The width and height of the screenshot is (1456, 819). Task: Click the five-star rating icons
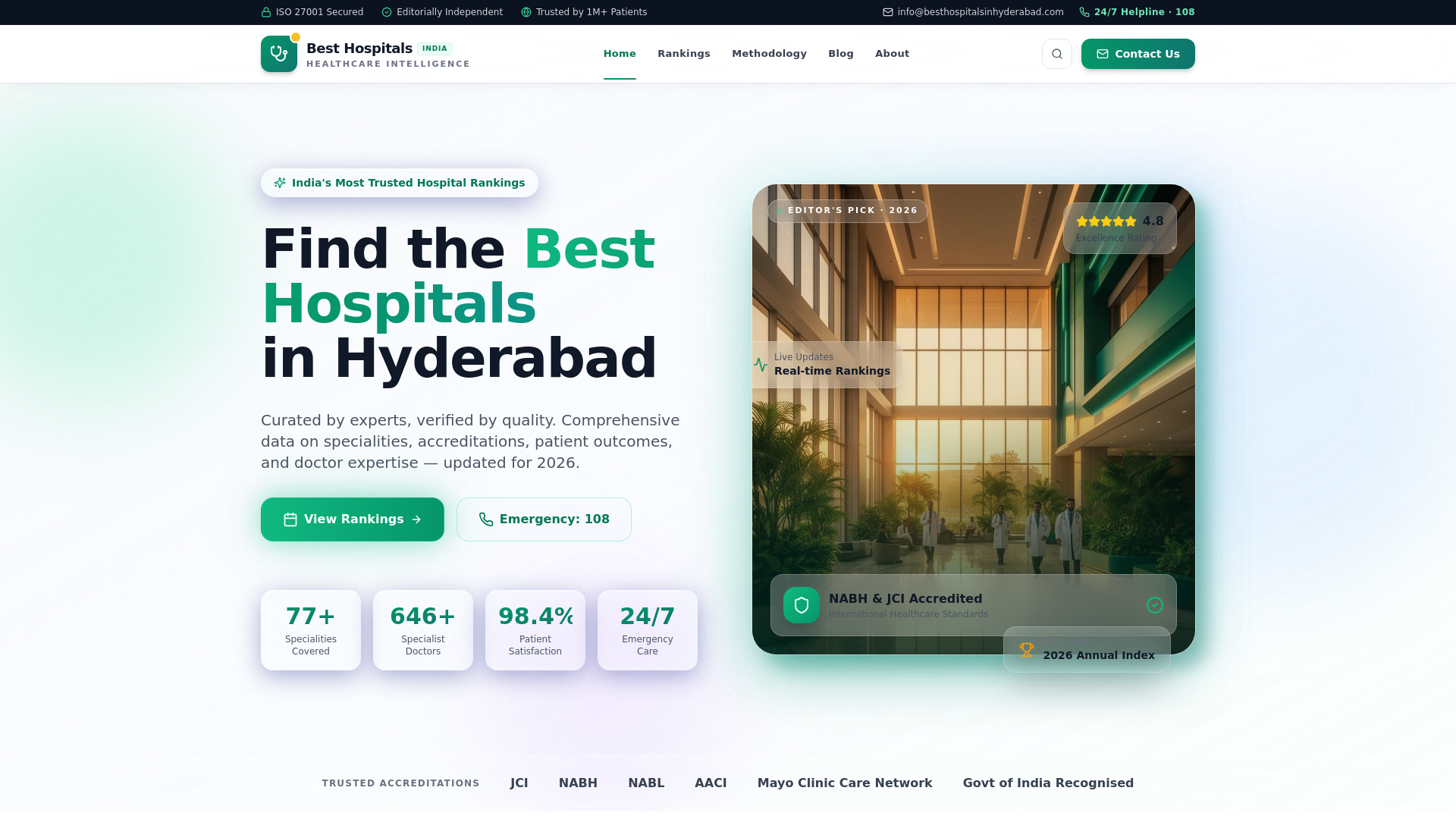[x=1106, y=221]
